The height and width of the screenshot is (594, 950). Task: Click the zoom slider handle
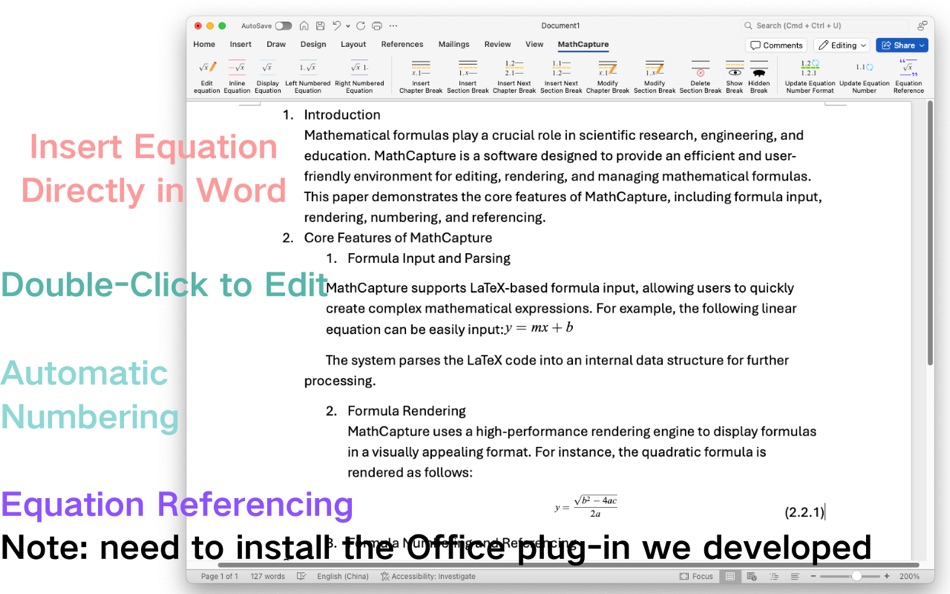pyautogui.click(x=856, y=576)
